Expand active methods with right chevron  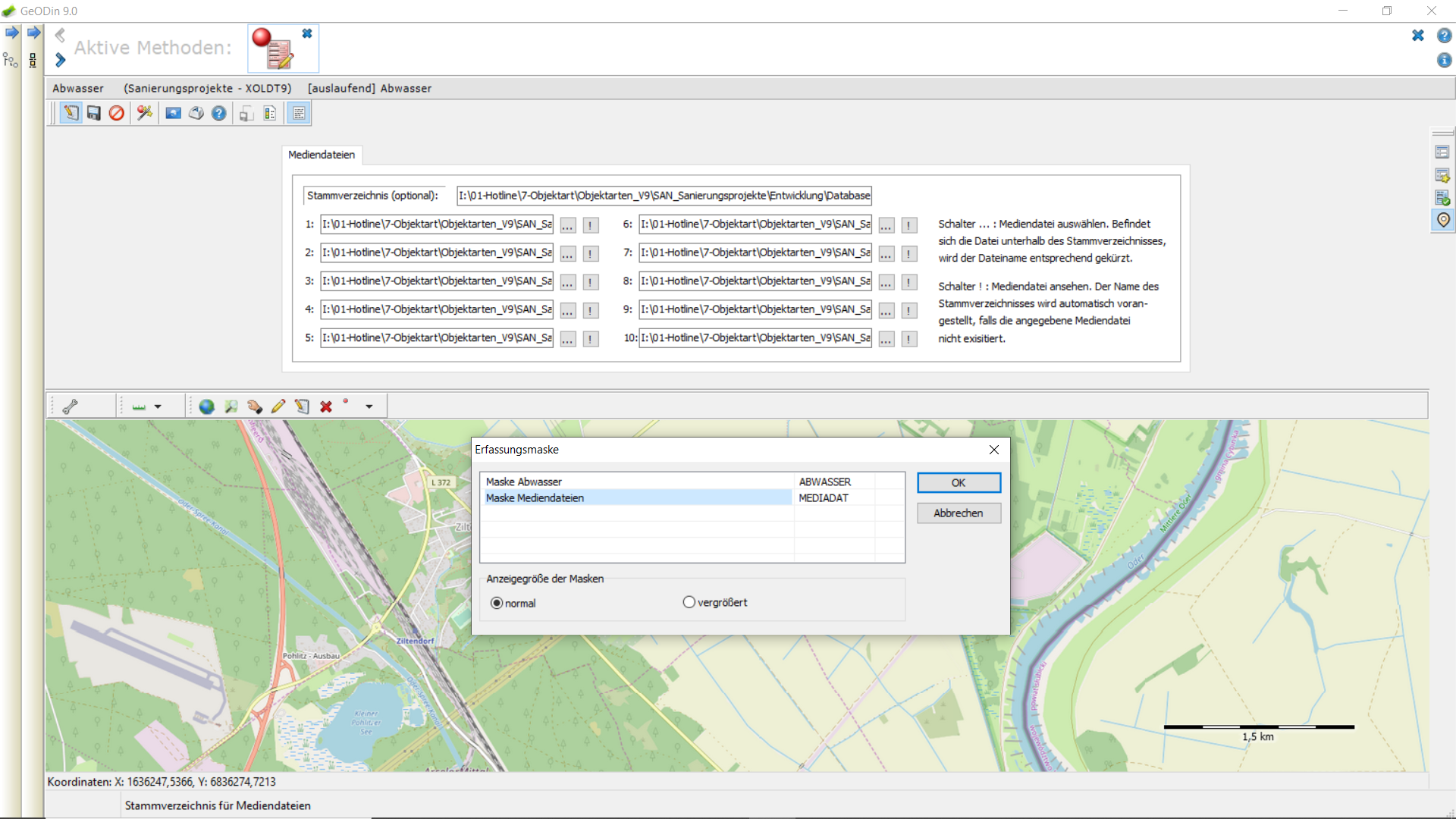(61, 60)
